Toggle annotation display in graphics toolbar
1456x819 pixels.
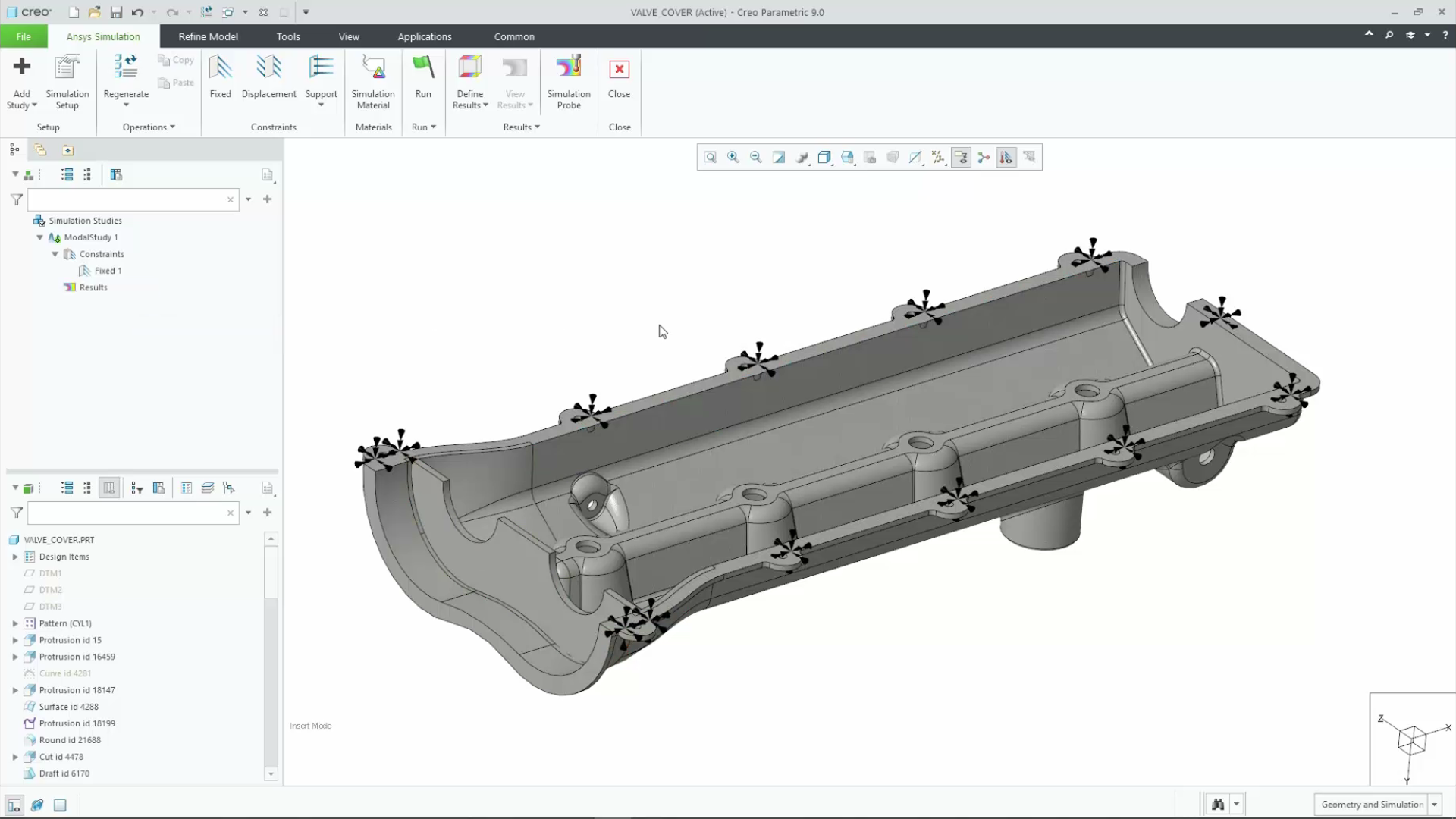[x=961, y=157]
